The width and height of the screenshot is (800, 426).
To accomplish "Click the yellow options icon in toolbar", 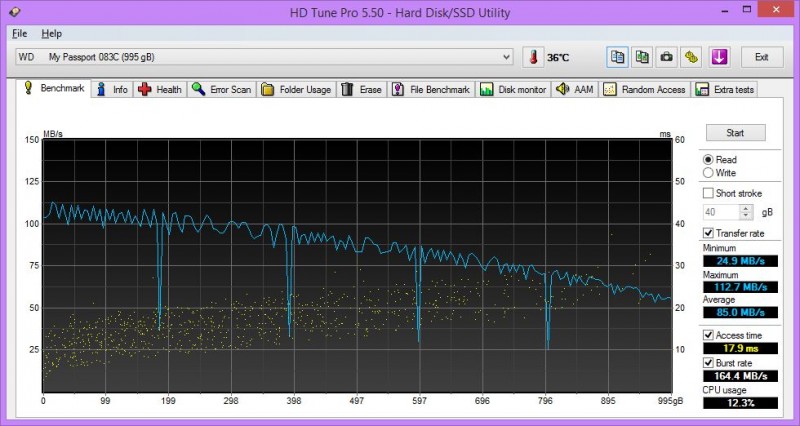I will (x=691, y=57).
